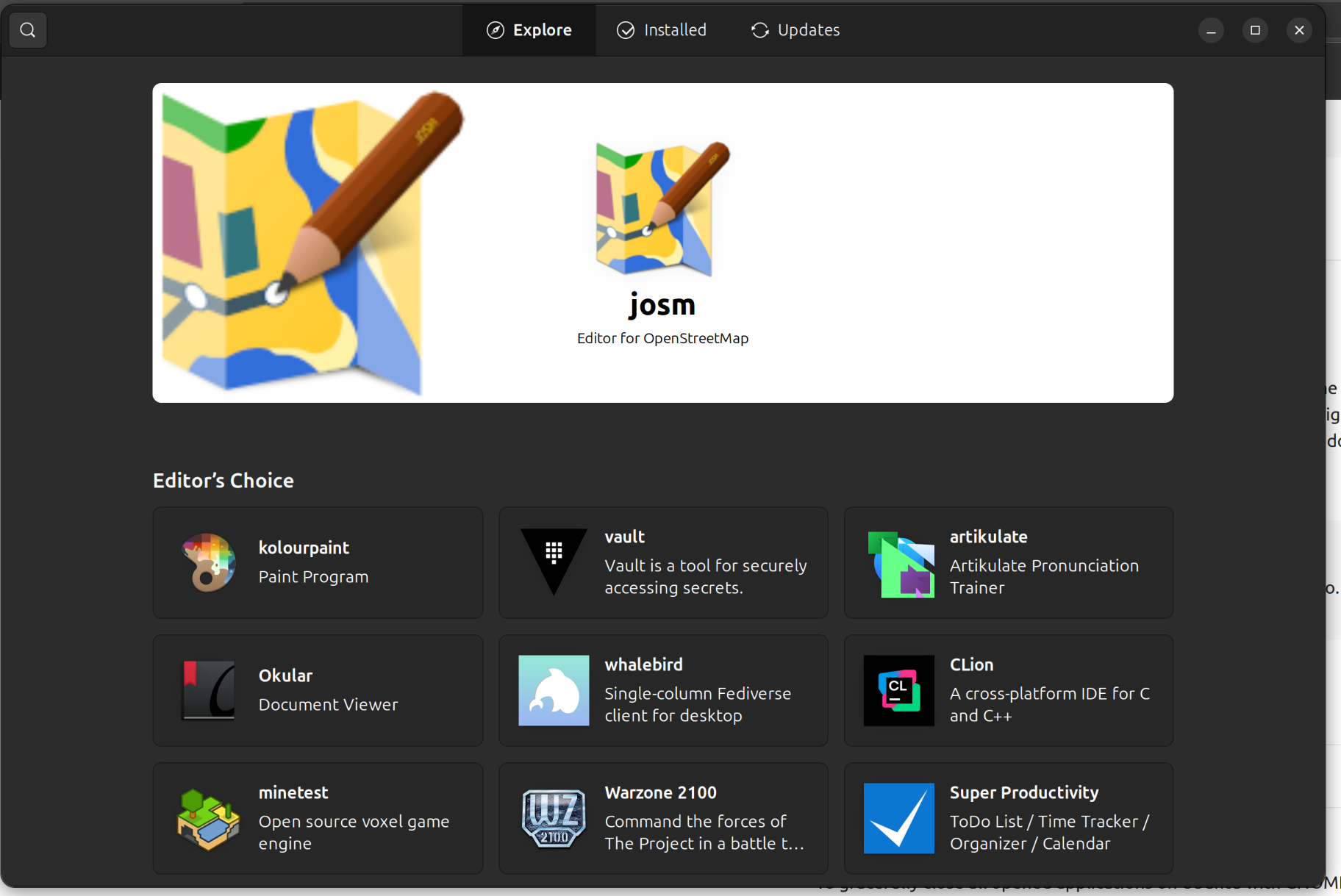Open the whalebird app icon

(x=554, y=690)
